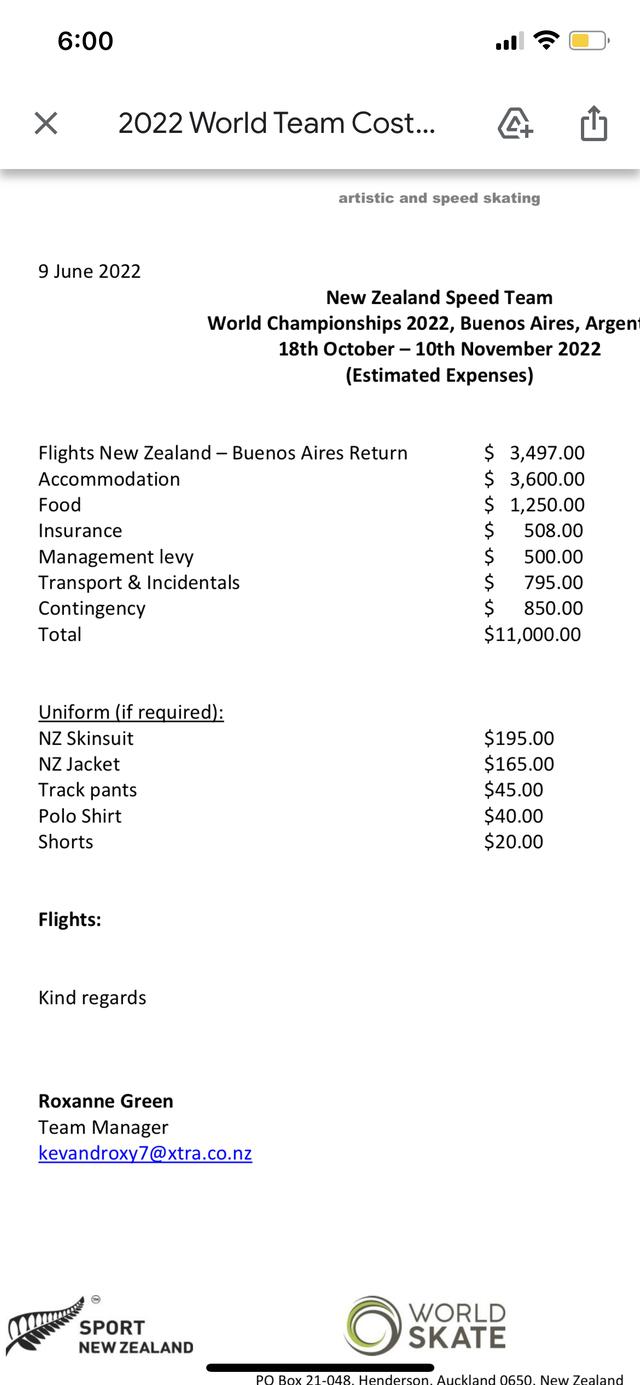Tap the cellular signal bars icon

[509, 42]
